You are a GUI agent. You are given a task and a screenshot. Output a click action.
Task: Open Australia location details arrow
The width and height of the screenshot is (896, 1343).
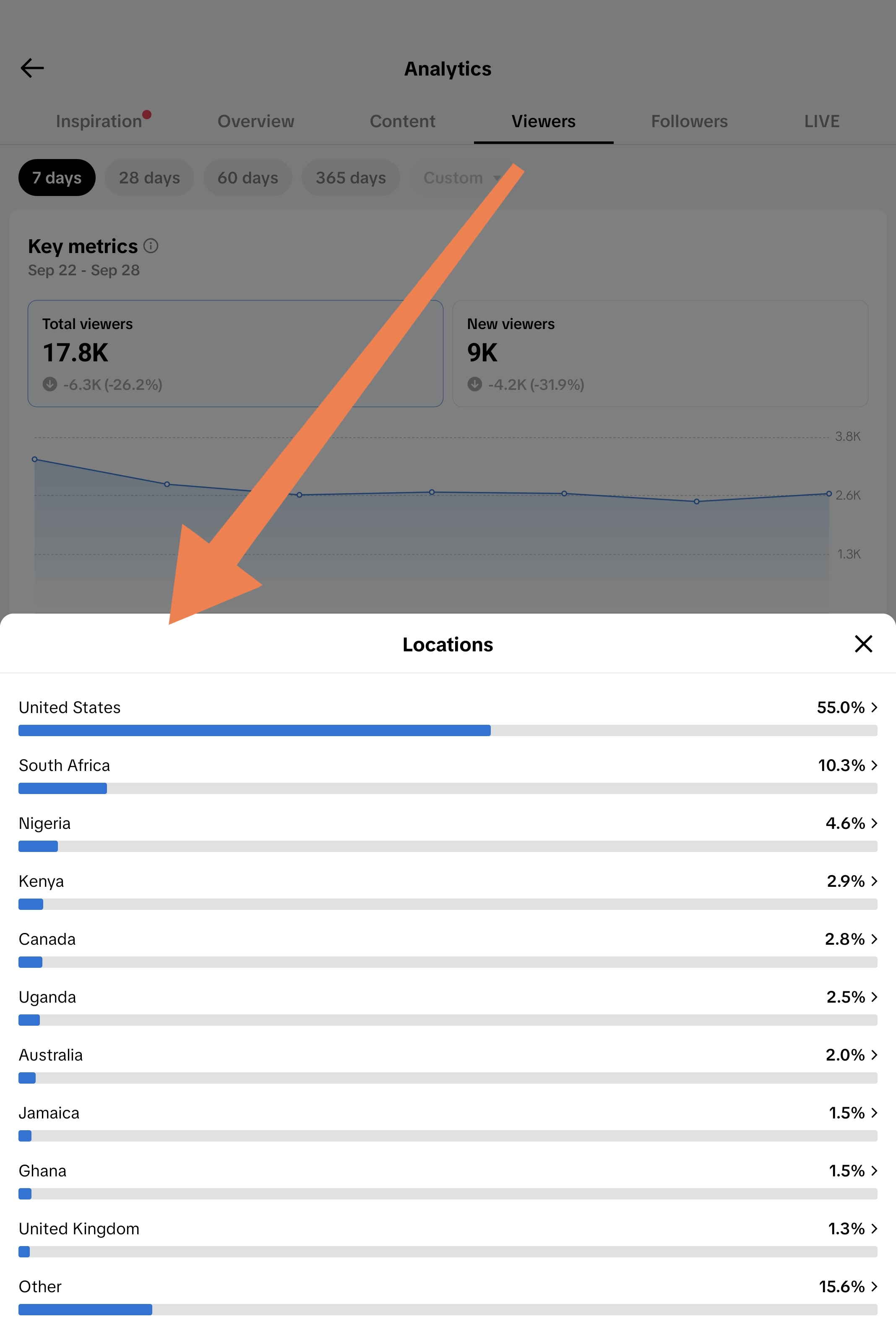pos(874,1055)
